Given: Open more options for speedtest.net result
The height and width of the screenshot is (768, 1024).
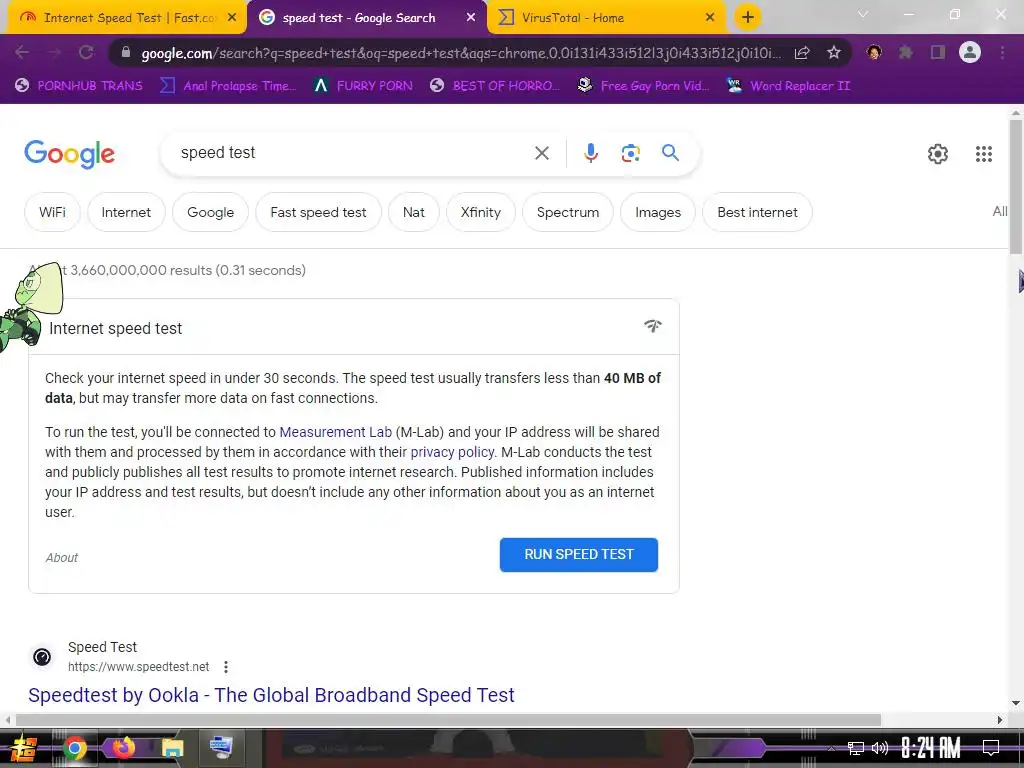Looking at the screenshot, I should coord(226,667).
